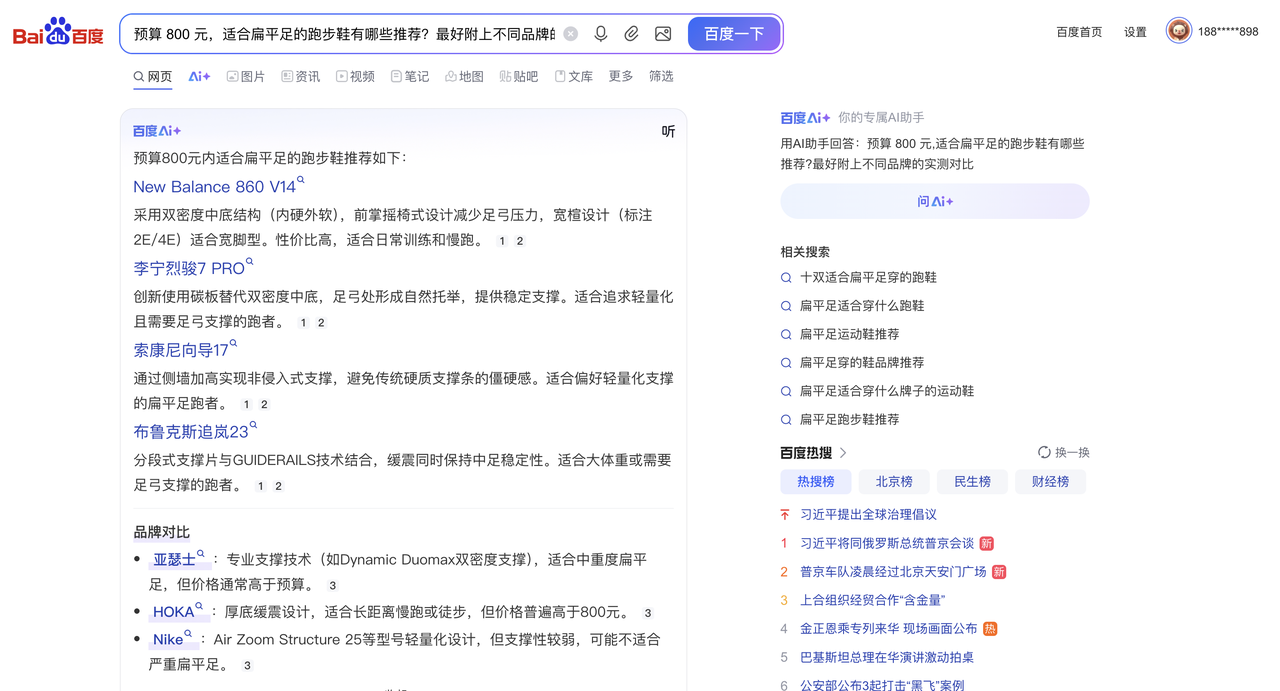Switch to the 文库 tab
Image resolution: width=1280 pixels, height=691 pixels.
tap(574, 76)
